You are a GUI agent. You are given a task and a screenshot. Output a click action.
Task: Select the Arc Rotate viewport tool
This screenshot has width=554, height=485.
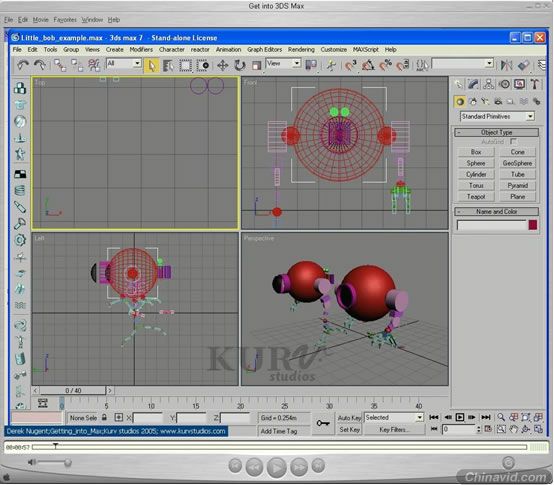click(x=526, y=429)
